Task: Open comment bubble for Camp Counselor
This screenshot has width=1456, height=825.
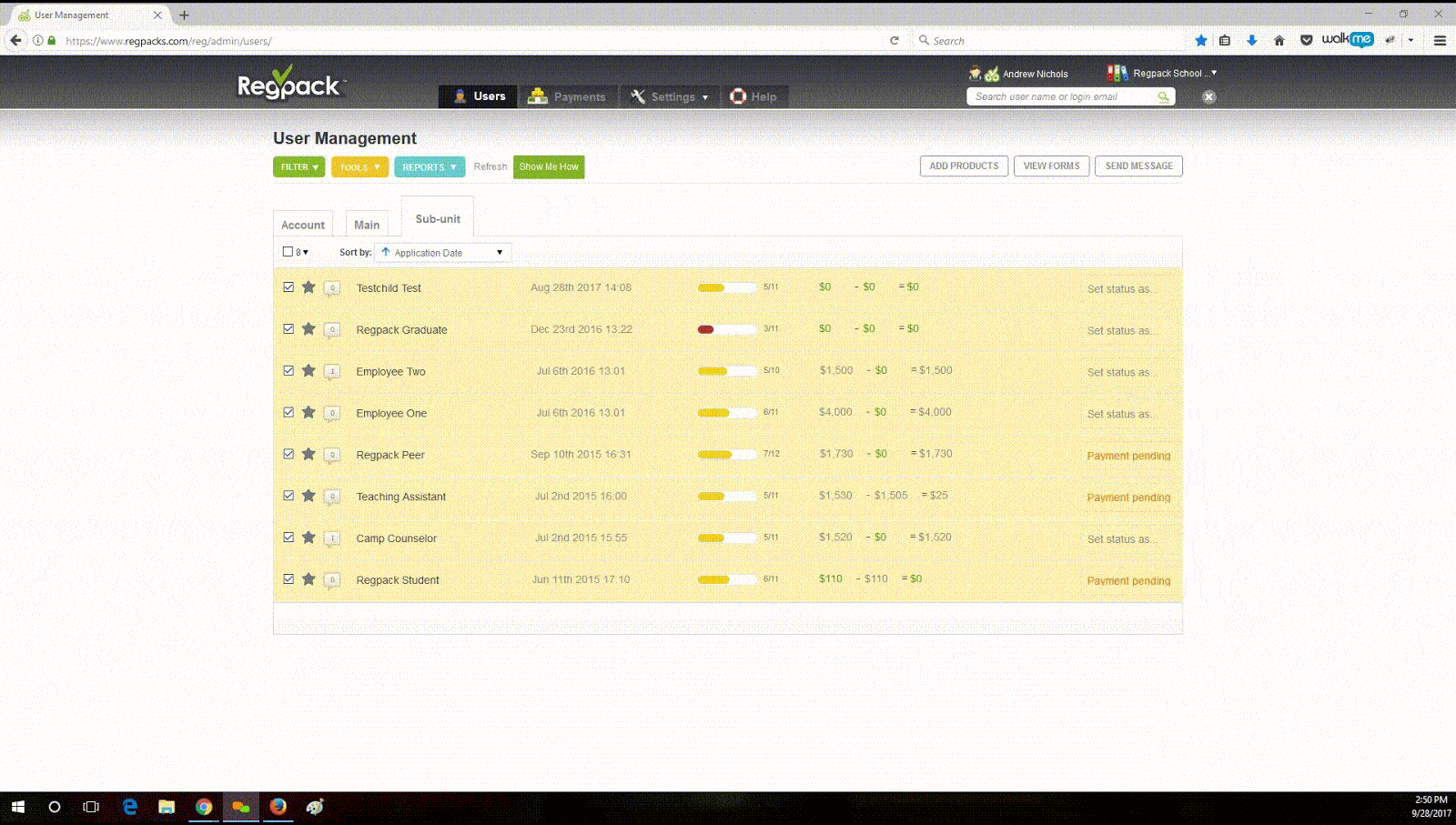Action: point(332,538)
